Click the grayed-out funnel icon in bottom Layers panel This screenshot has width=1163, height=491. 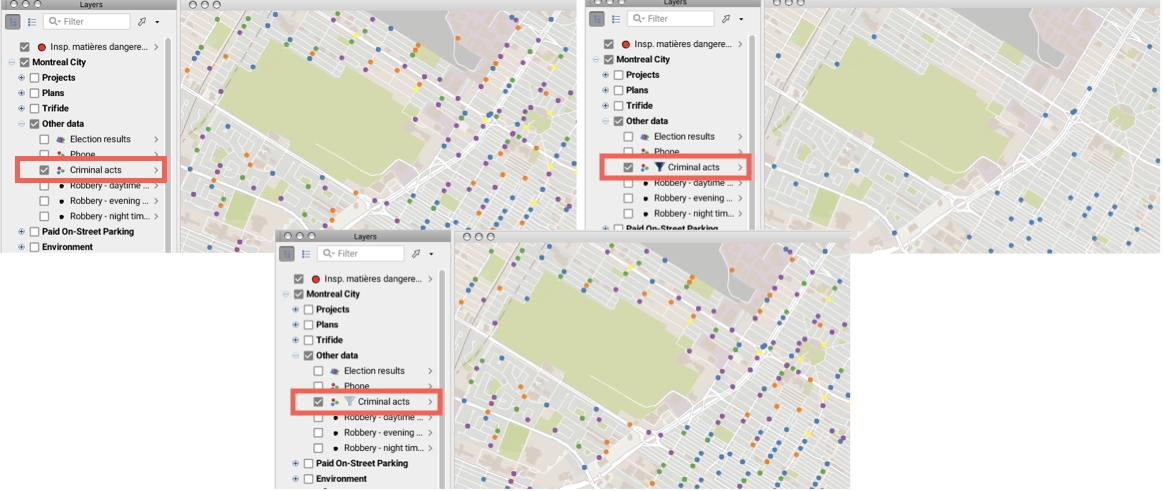coord(349,402)
